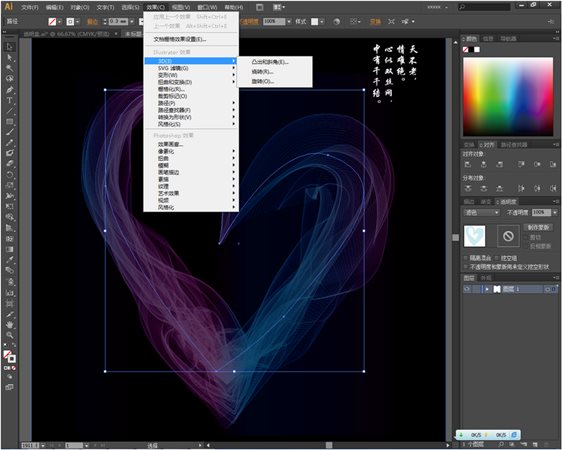Click the white swatch in Color panel
The image size is (562, 450).
click(x=477, y=49)
